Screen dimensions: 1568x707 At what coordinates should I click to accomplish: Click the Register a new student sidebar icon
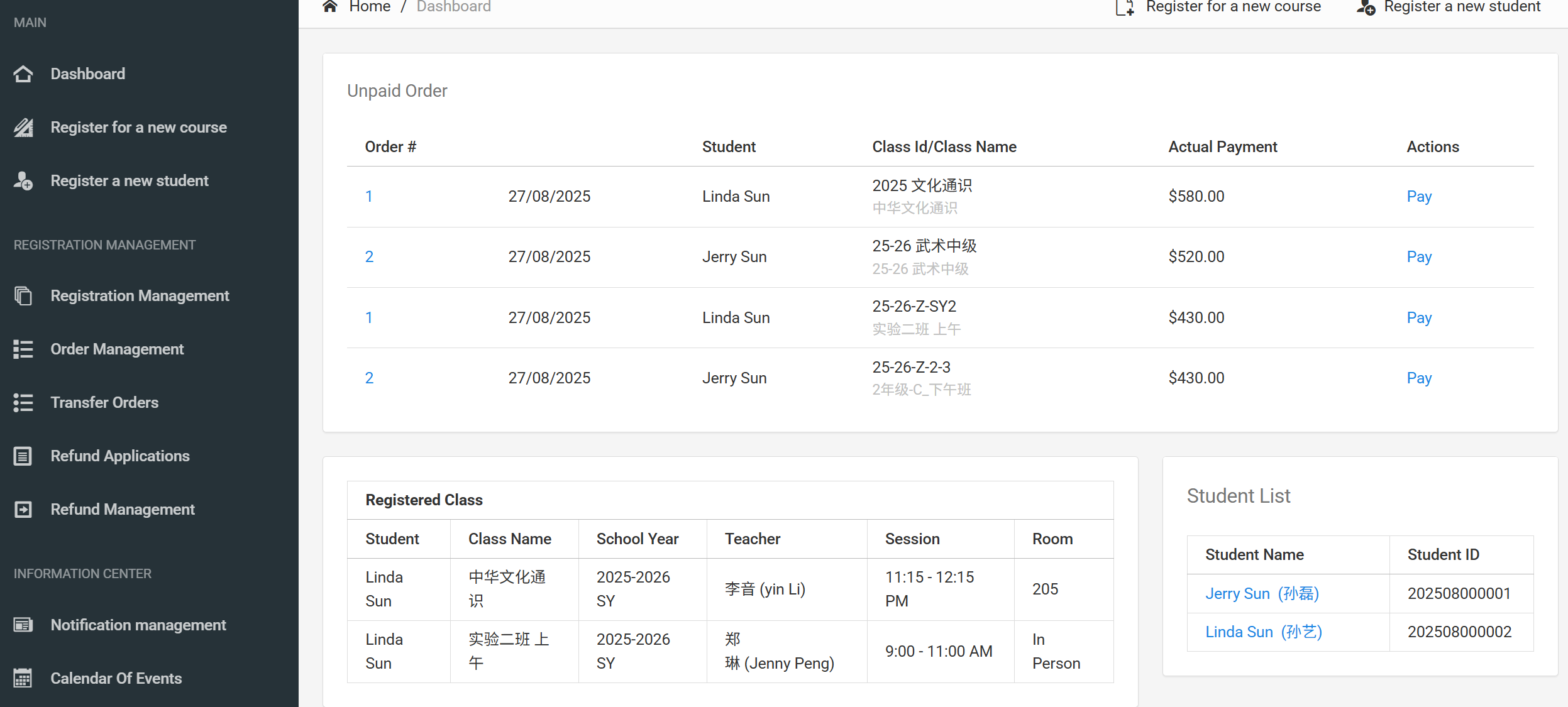click(x=23, y=181)
